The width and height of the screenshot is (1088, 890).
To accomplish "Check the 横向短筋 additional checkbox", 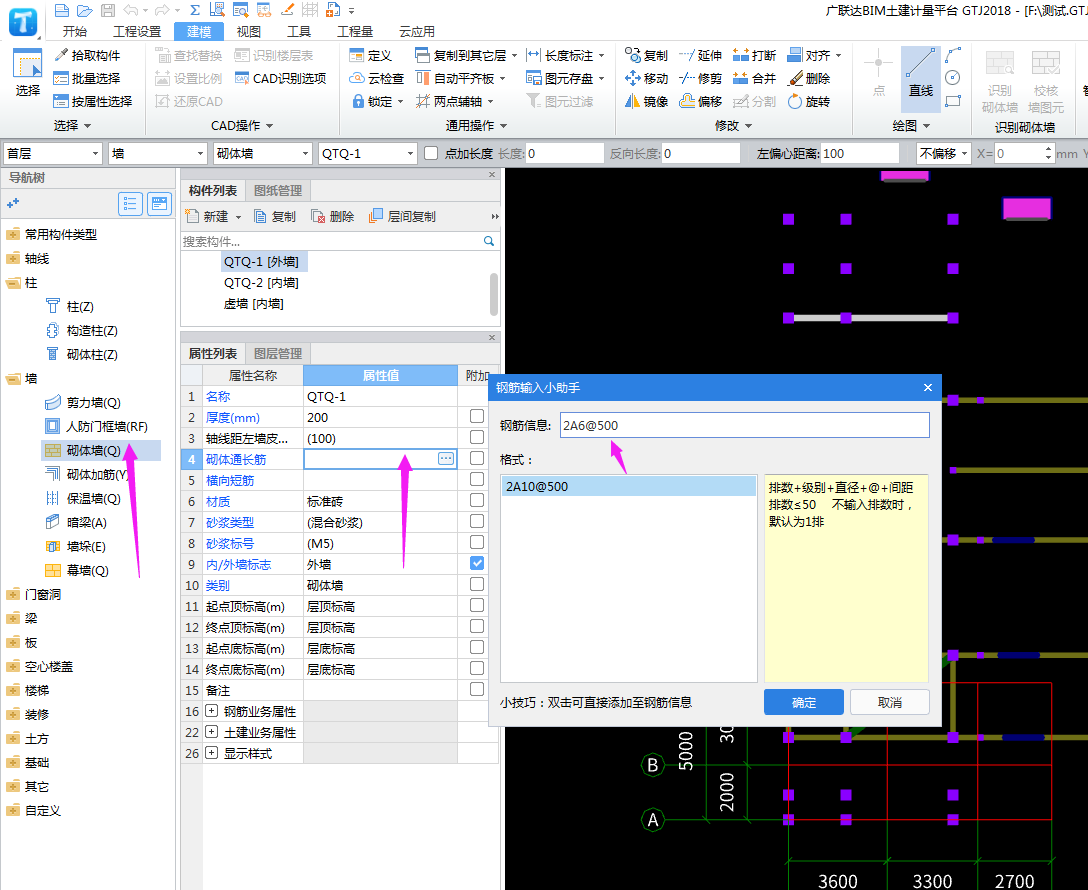I will pyautogui.click(x=477, y=479).
